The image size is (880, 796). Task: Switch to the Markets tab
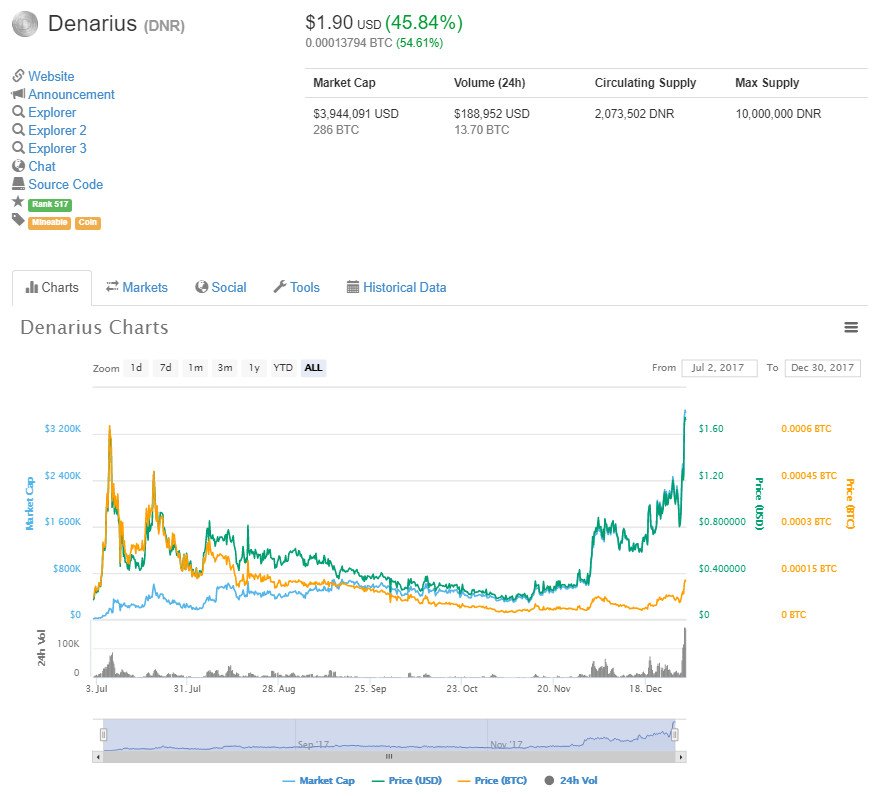point(137,287)
